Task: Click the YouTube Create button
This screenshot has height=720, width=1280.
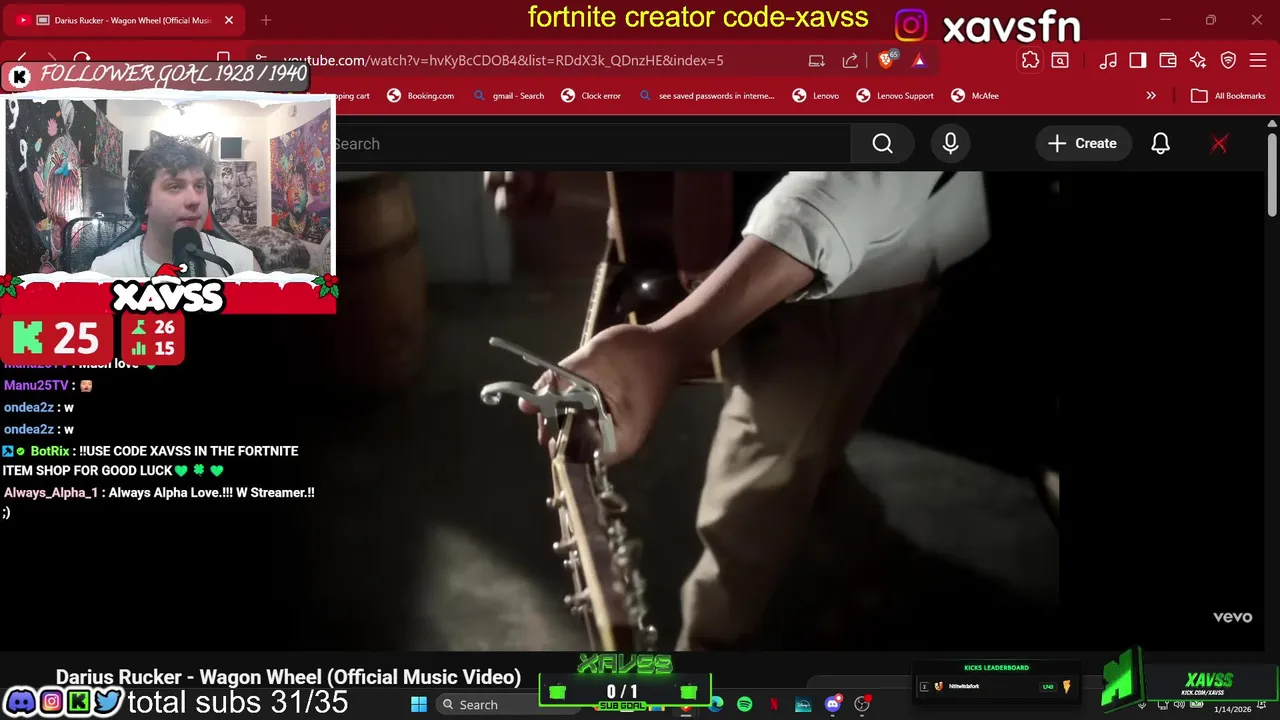Action: click(1082, 144)
